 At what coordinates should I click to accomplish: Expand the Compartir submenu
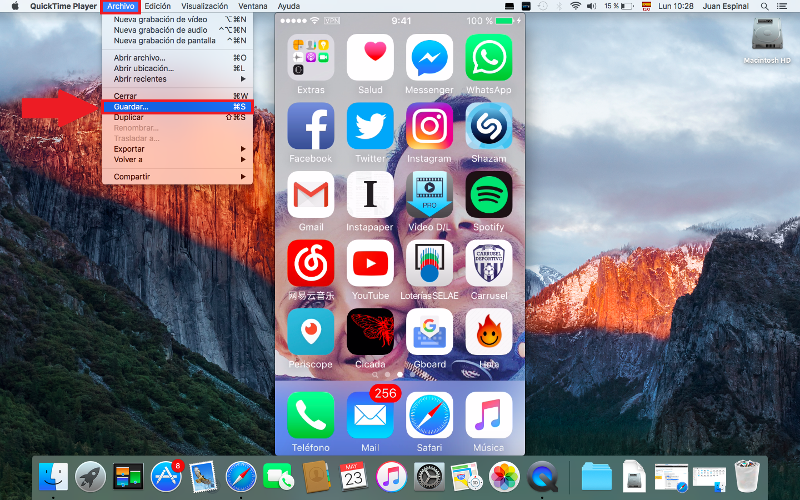pyautogui.click(x=177, y=177)
